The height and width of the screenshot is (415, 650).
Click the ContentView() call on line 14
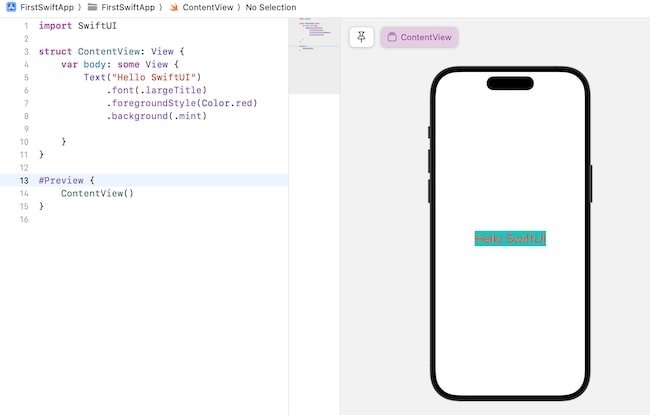(97, 194)
